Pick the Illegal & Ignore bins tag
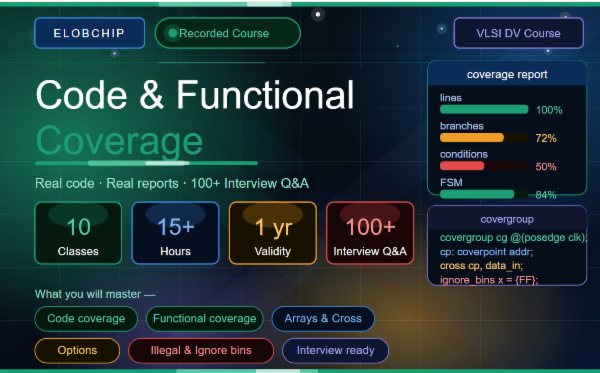600x373 pixels. point(201,350)
